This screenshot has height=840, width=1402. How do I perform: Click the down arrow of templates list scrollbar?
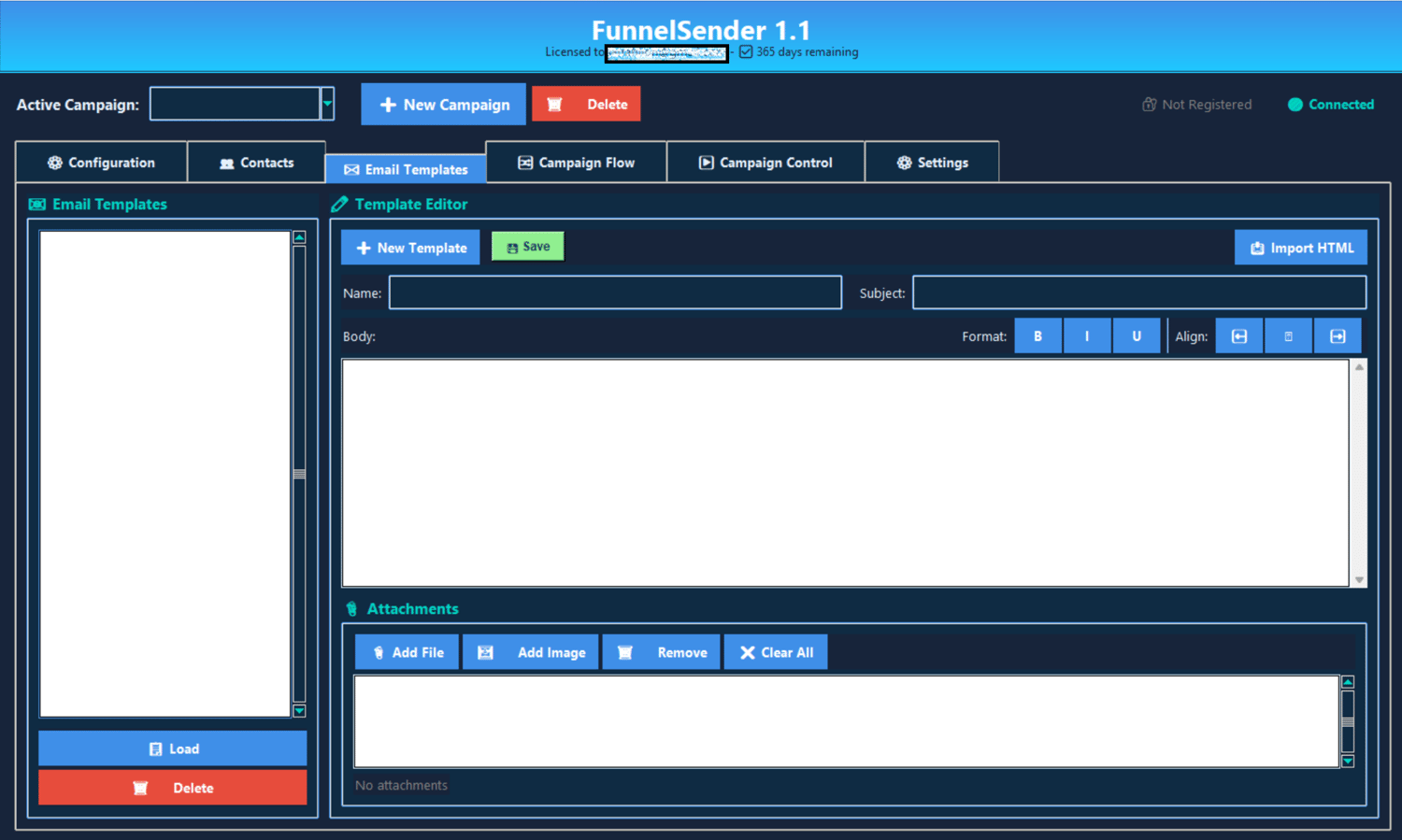(299, 711)
